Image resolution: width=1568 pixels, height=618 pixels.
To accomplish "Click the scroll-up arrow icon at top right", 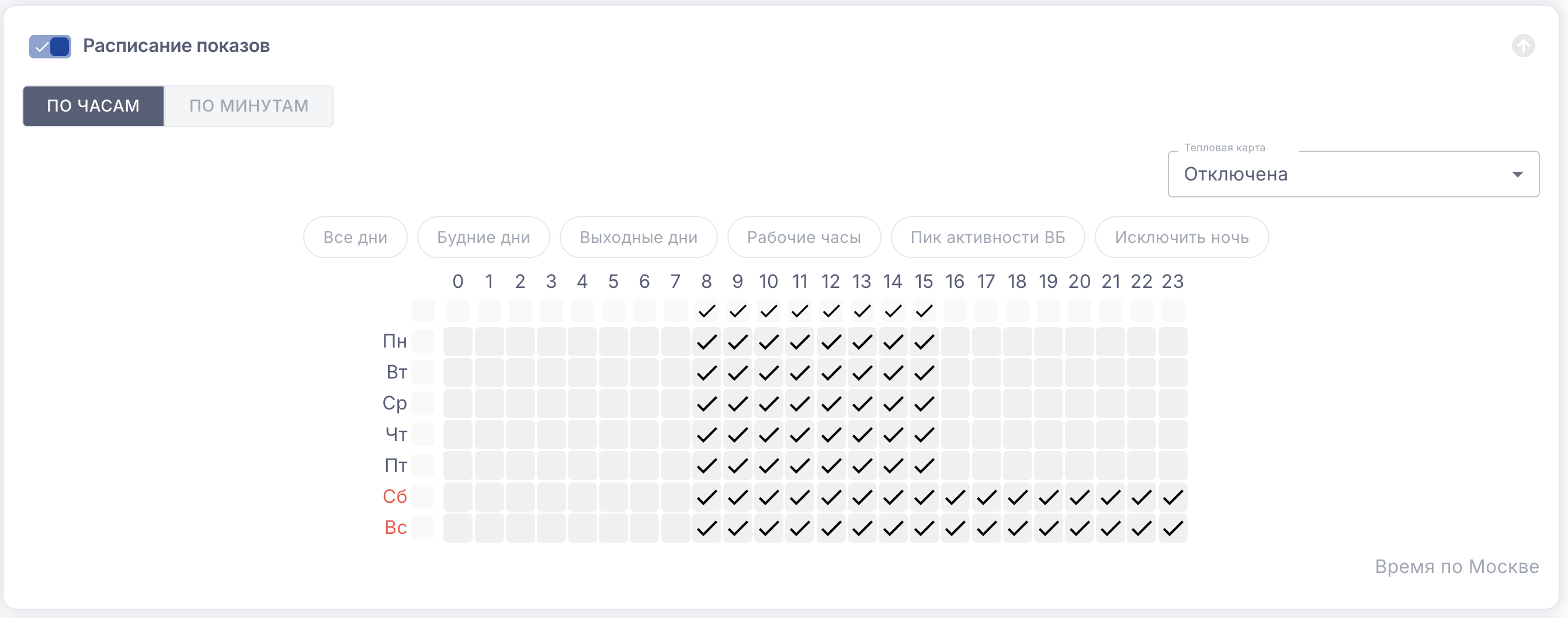I will click(x=1522, y=46).
